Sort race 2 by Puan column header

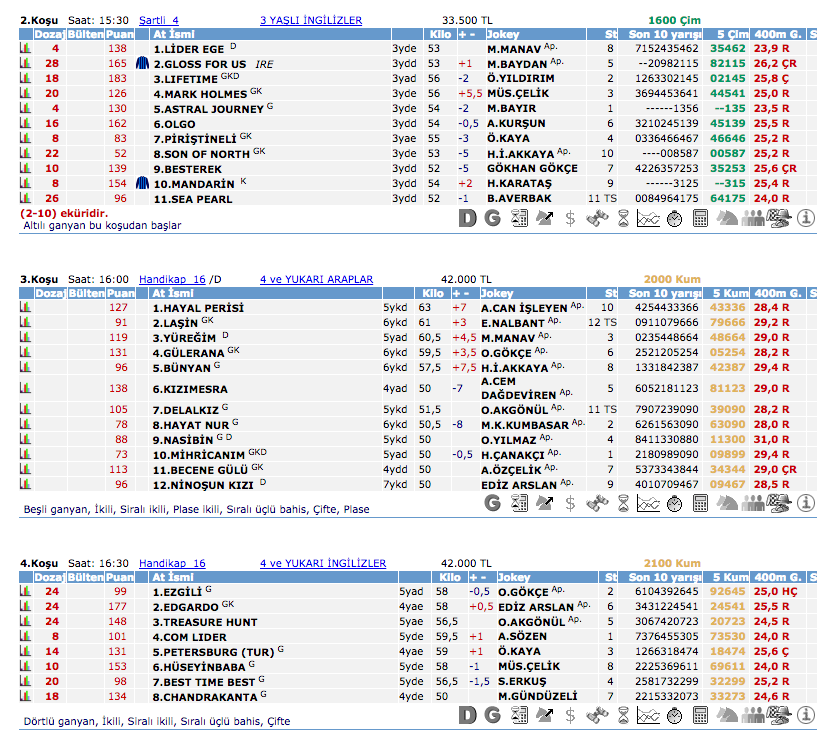pyautogui.click(x=118, y=34)
